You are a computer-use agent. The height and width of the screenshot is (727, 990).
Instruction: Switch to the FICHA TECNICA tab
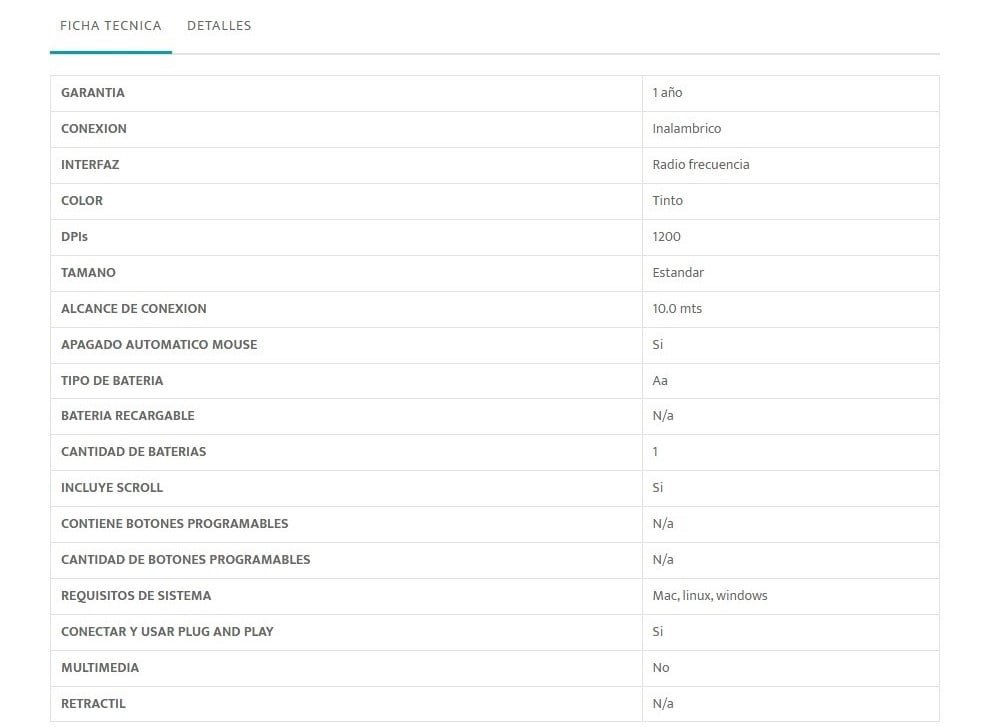coord(110,26)
